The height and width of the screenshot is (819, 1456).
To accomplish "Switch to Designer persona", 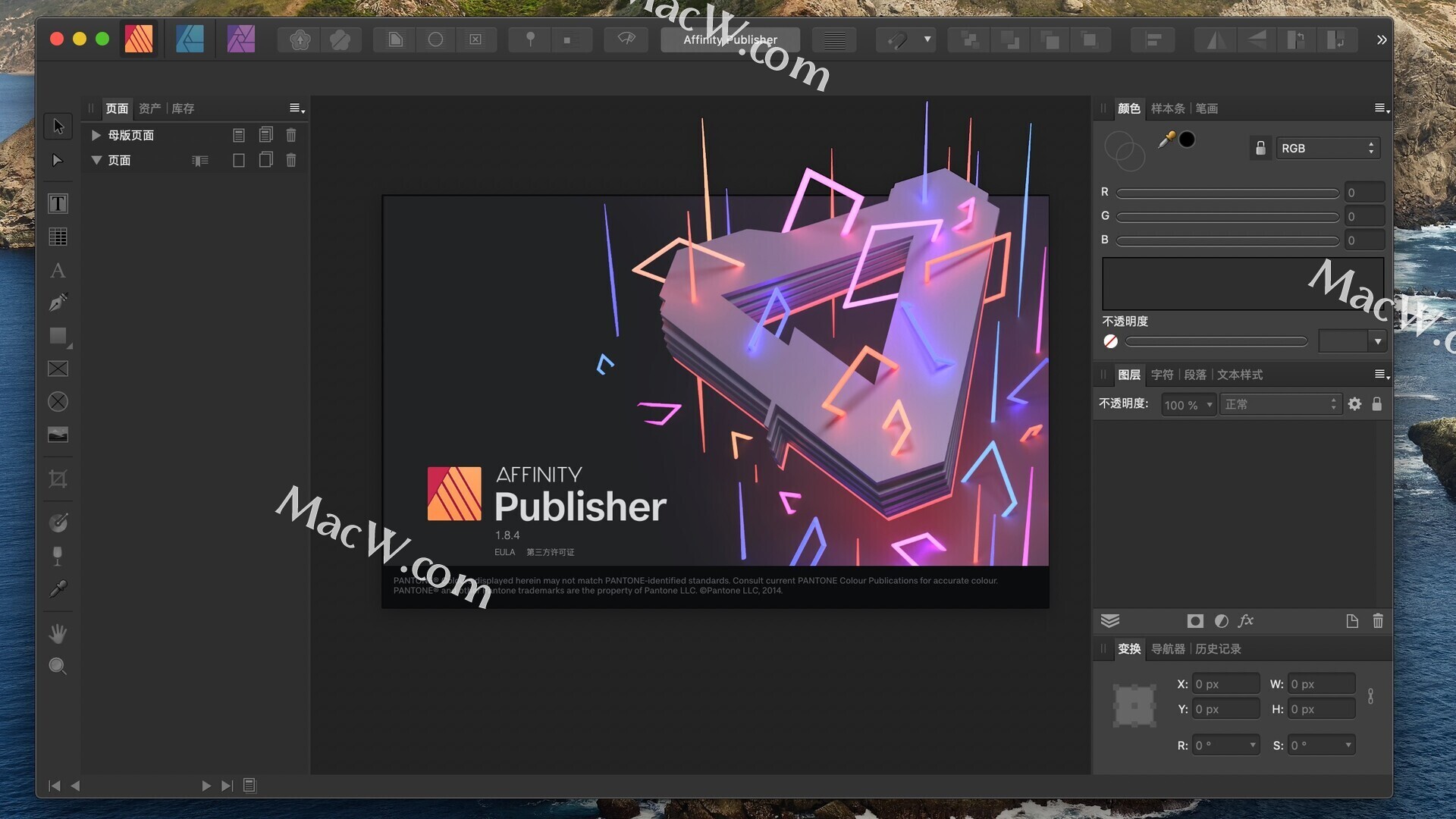I will pos(190,39).
